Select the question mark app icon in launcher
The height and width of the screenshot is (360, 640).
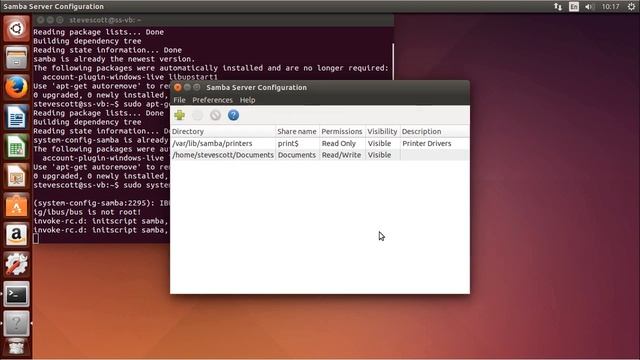tap(16, 324)
